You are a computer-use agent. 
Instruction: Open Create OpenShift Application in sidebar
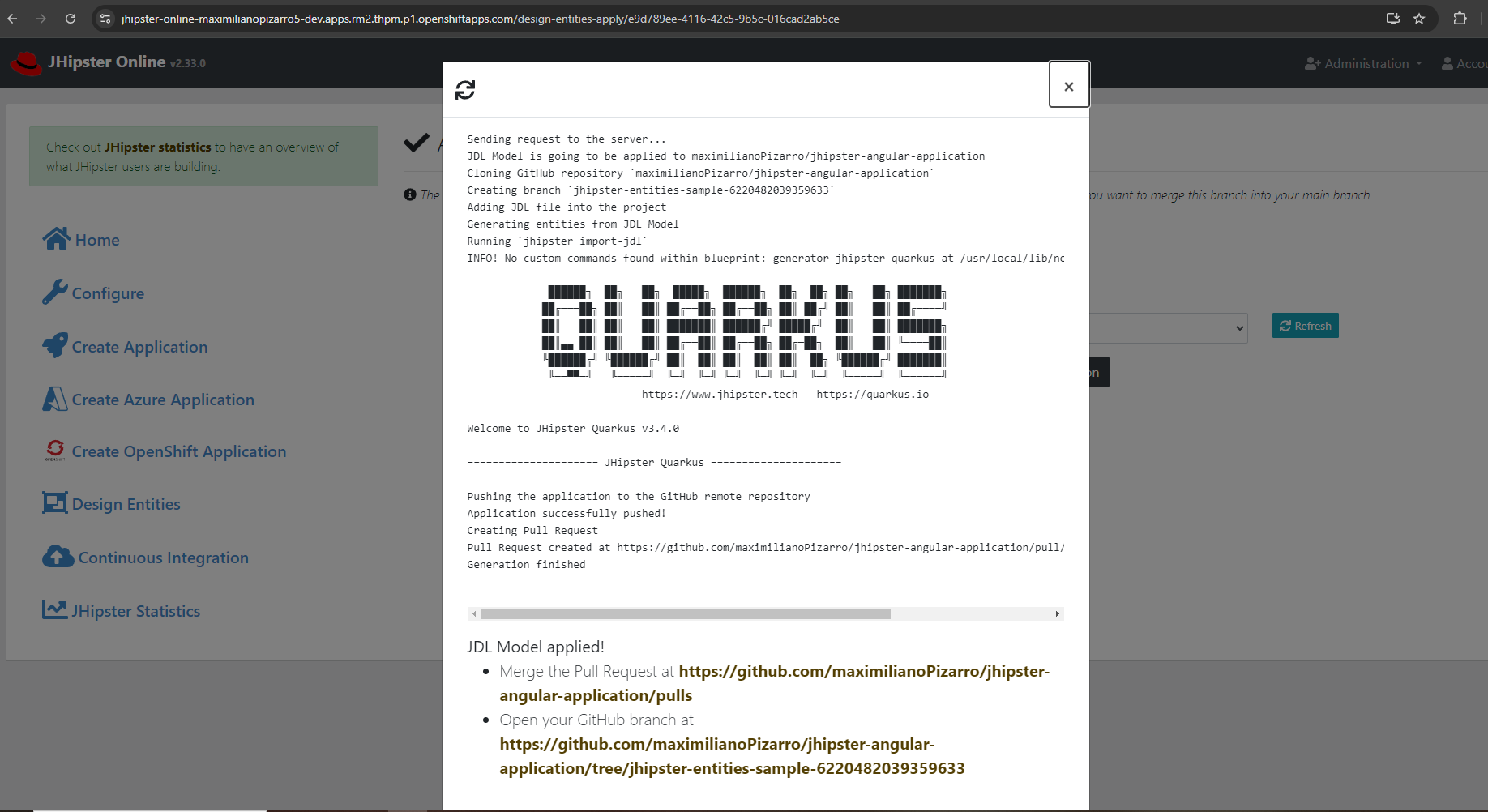[x=179, y=451]
